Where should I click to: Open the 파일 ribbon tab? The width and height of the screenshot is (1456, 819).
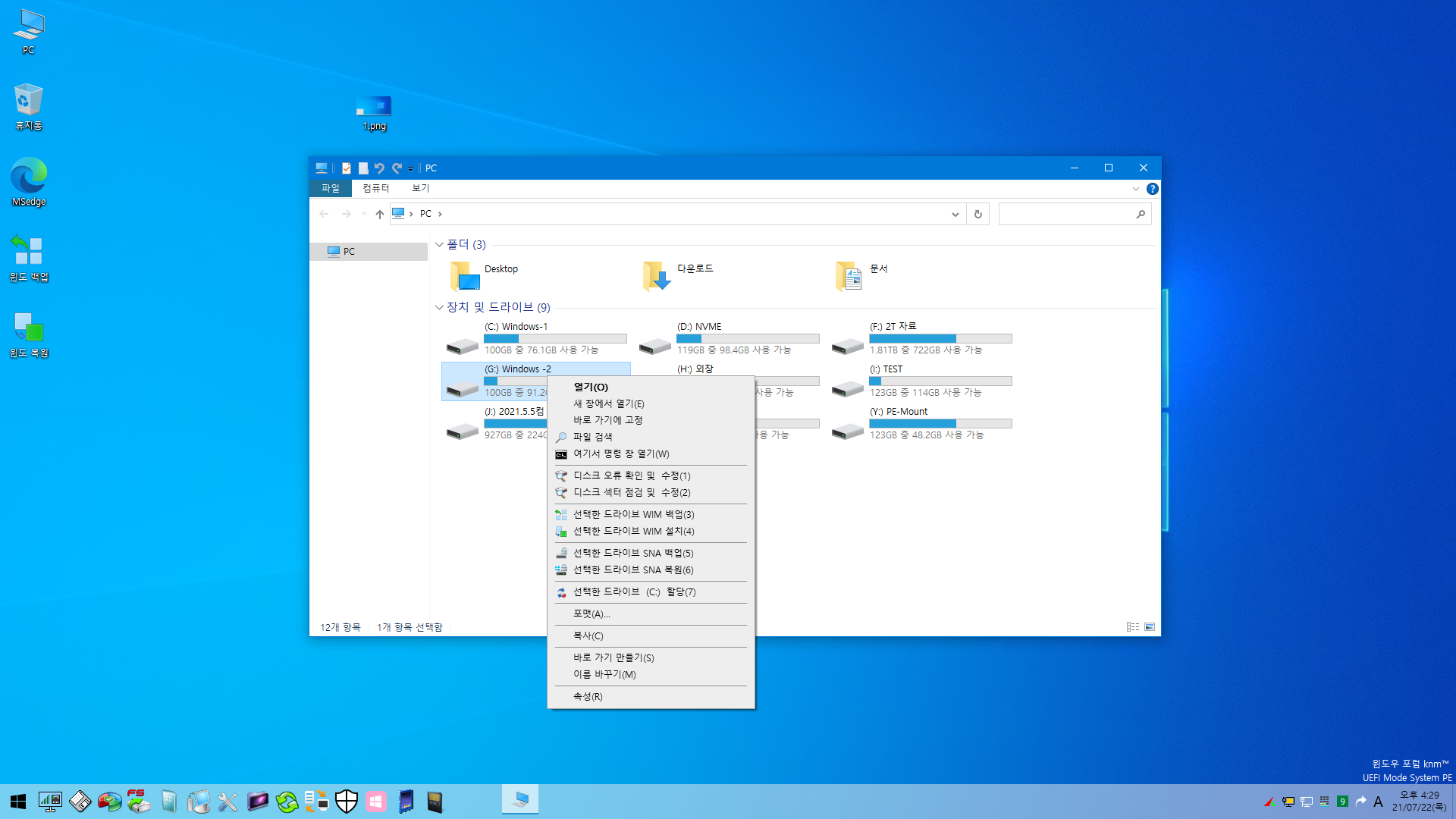pos(331,188)
